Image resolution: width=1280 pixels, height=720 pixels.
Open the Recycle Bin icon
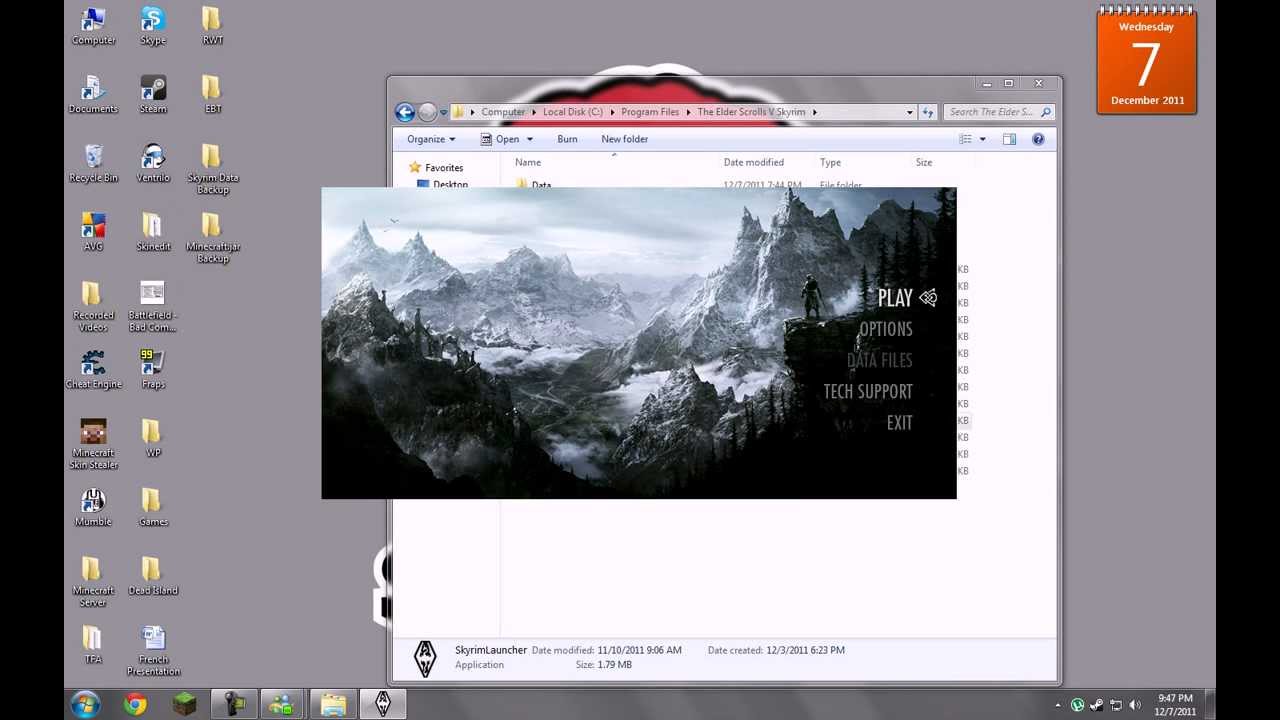click(93, 164)
